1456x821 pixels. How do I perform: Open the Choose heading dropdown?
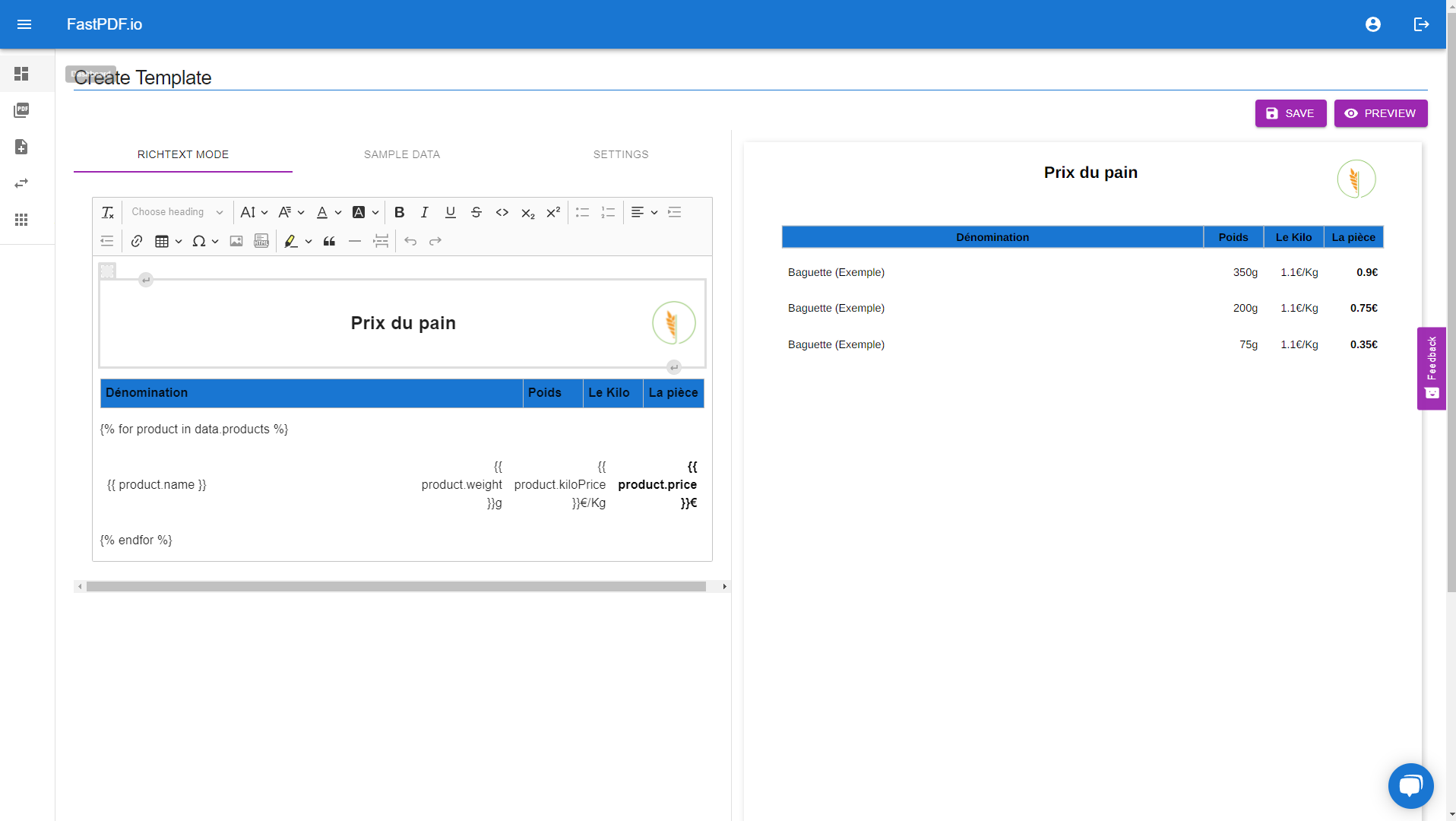click(176, 212)
